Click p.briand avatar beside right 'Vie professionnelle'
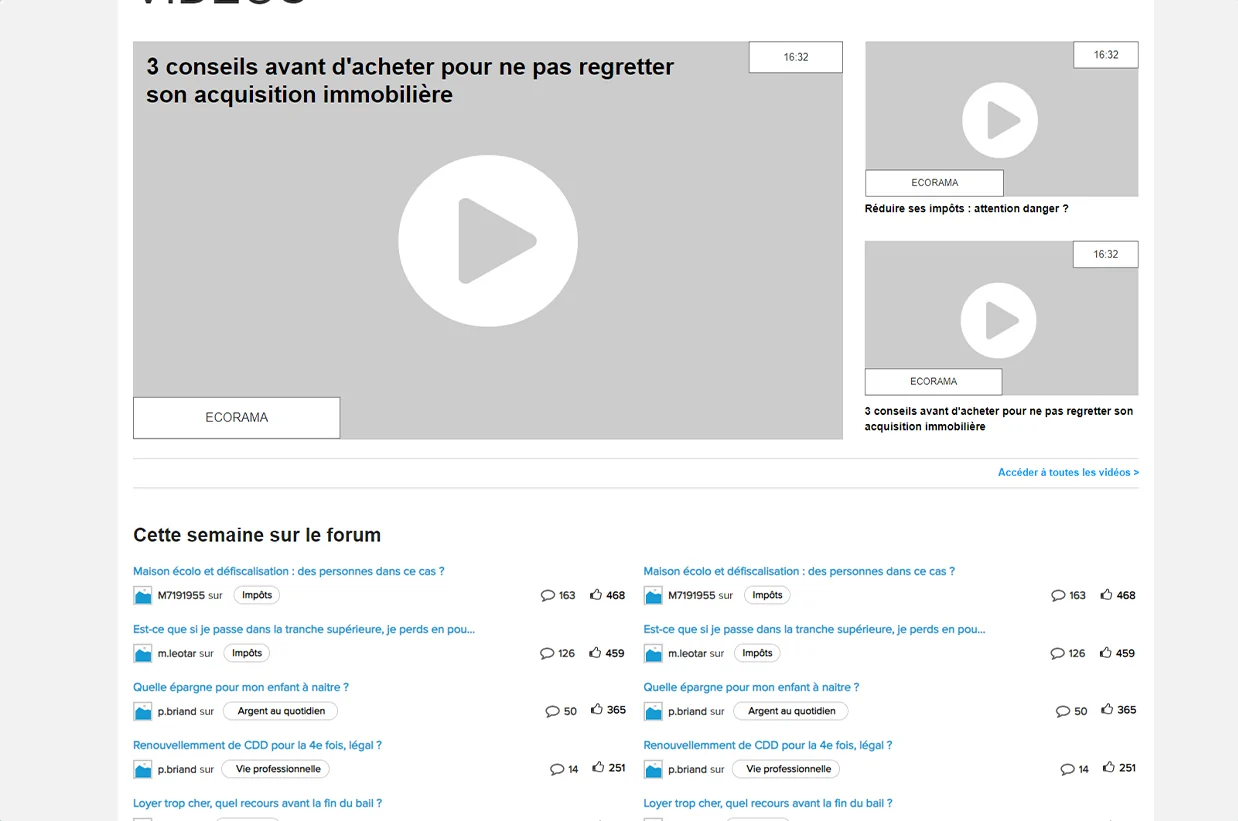This screenshot has width=1238, height=821. coord(653,770)
